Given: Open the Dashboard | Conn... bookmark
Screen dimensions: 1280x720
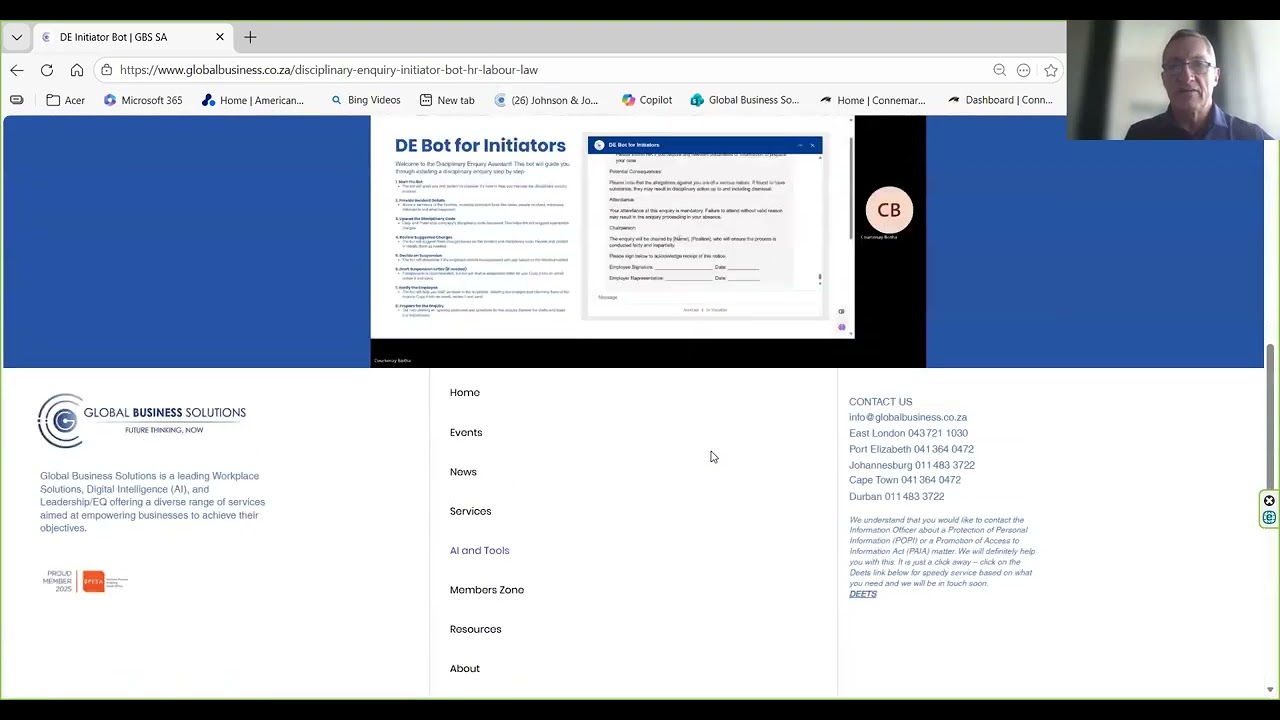Looking at the screenshot, I should click(1000, 100).
